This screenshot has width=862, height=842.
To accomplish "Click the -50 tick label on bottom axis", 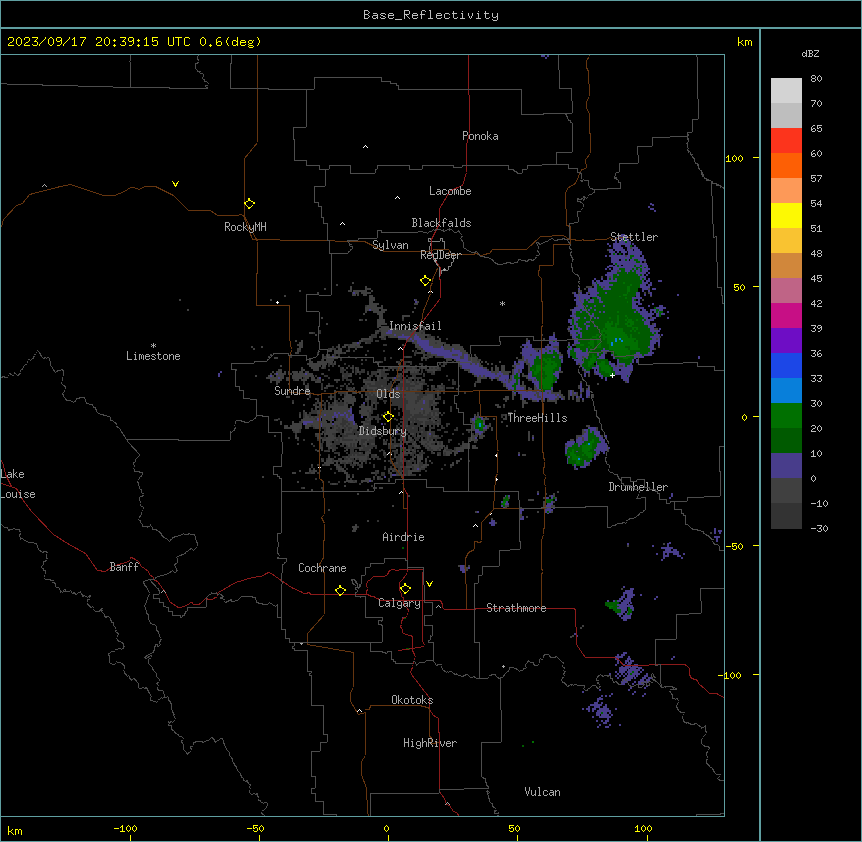I will point(255,828).
